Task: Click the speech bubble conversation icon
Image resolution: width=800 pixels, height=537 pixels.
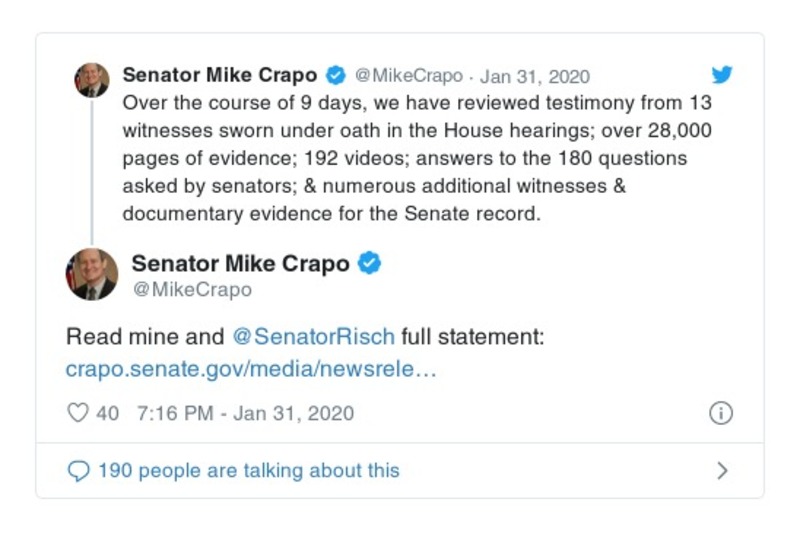Action: [x=77, y=471]
